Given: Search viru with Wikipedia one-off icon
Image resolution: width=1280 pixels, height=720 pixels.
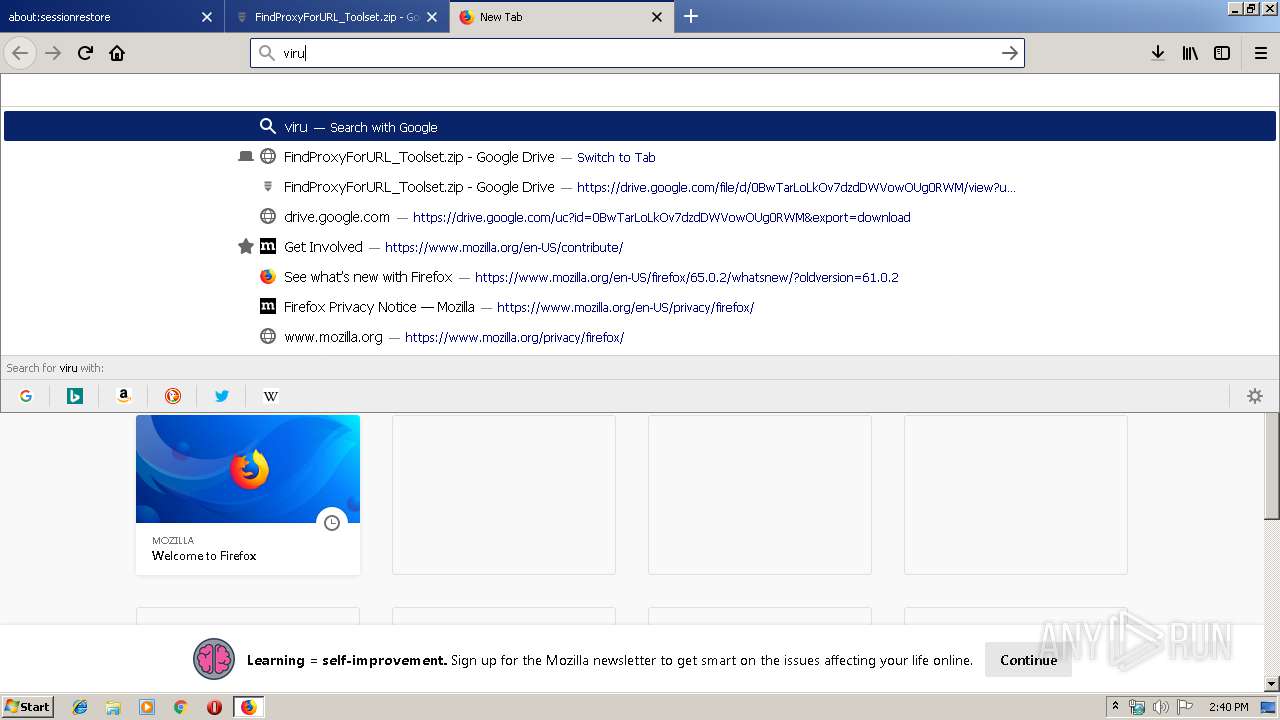Looking at the screenshot, I should point(271,396).
